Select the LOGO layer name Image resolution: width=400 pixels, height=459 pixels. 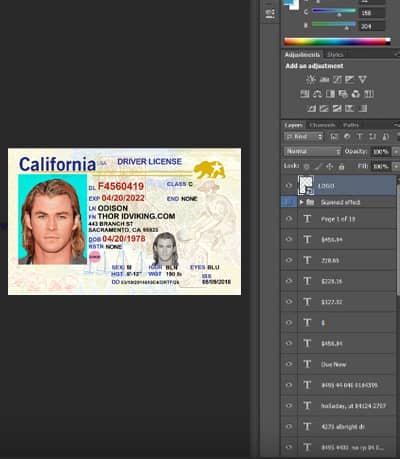point(326,186)
